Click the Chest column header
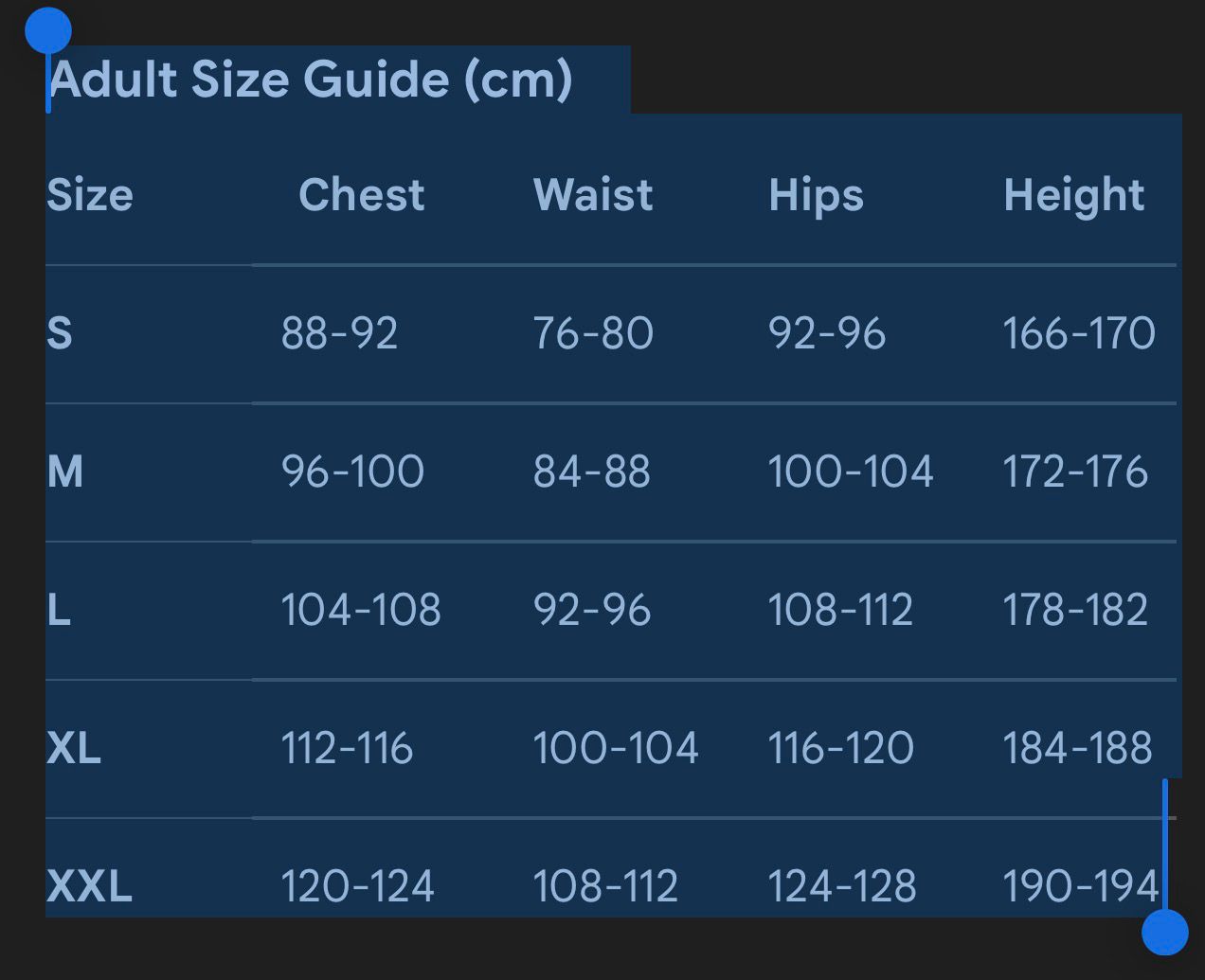 [x=361, y=195]
